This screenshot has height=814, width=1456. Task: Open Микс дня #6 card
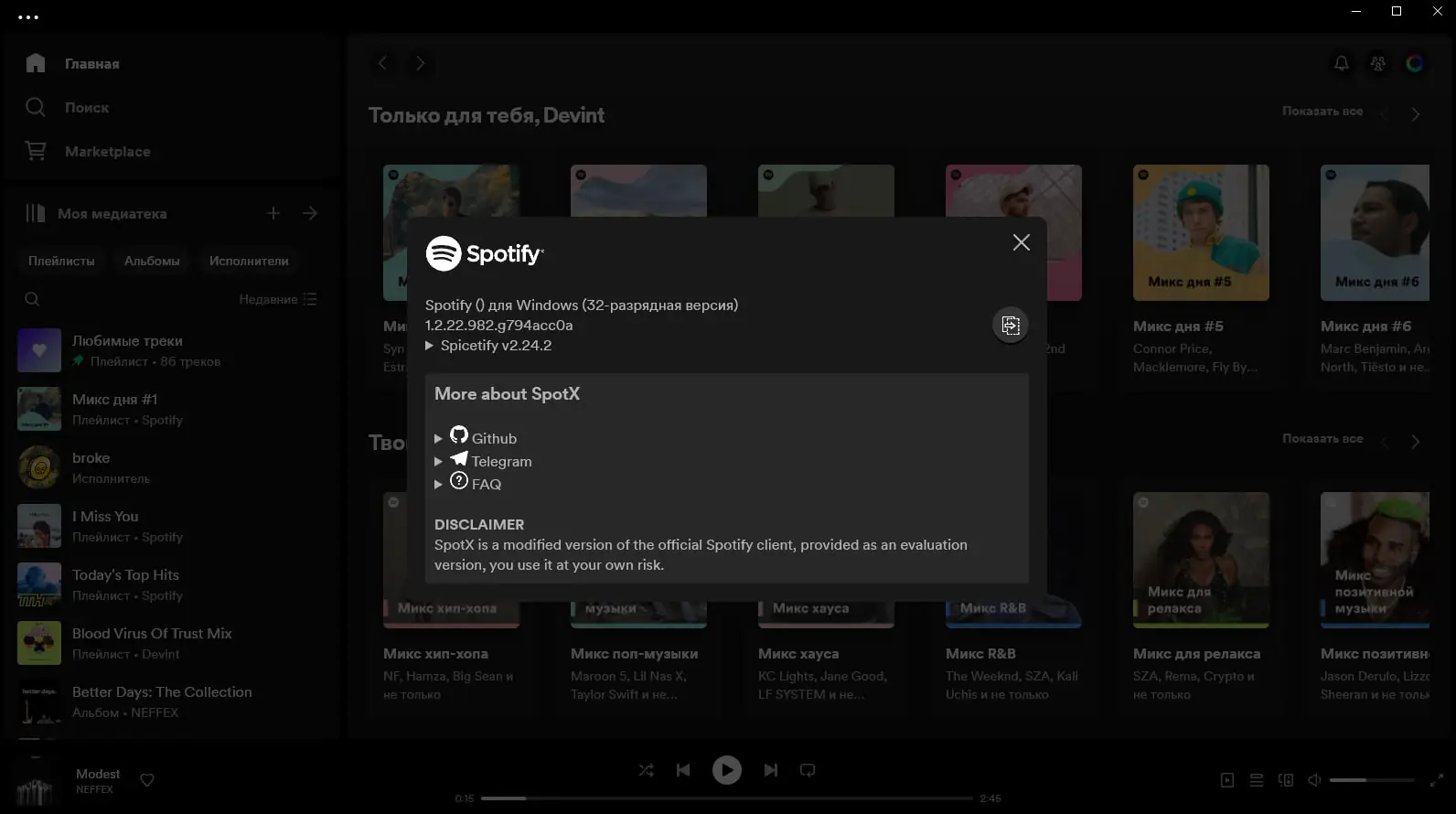(1375, 271)
